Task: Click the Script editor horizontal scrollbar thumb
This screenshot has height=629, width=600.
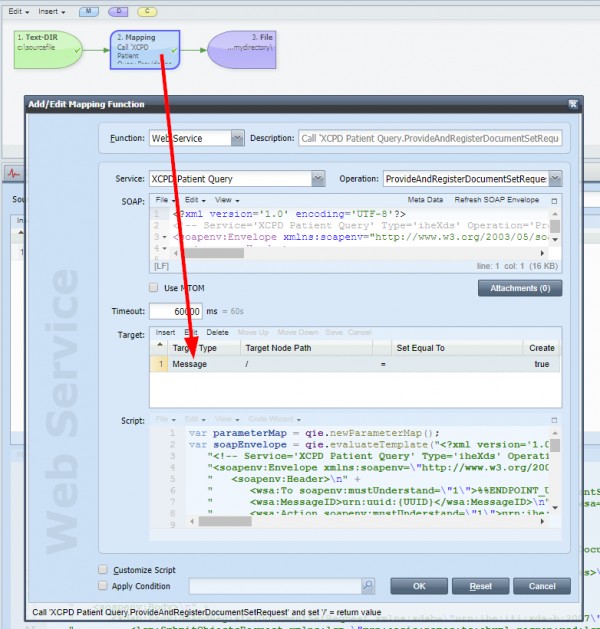Action: [225, 521]
